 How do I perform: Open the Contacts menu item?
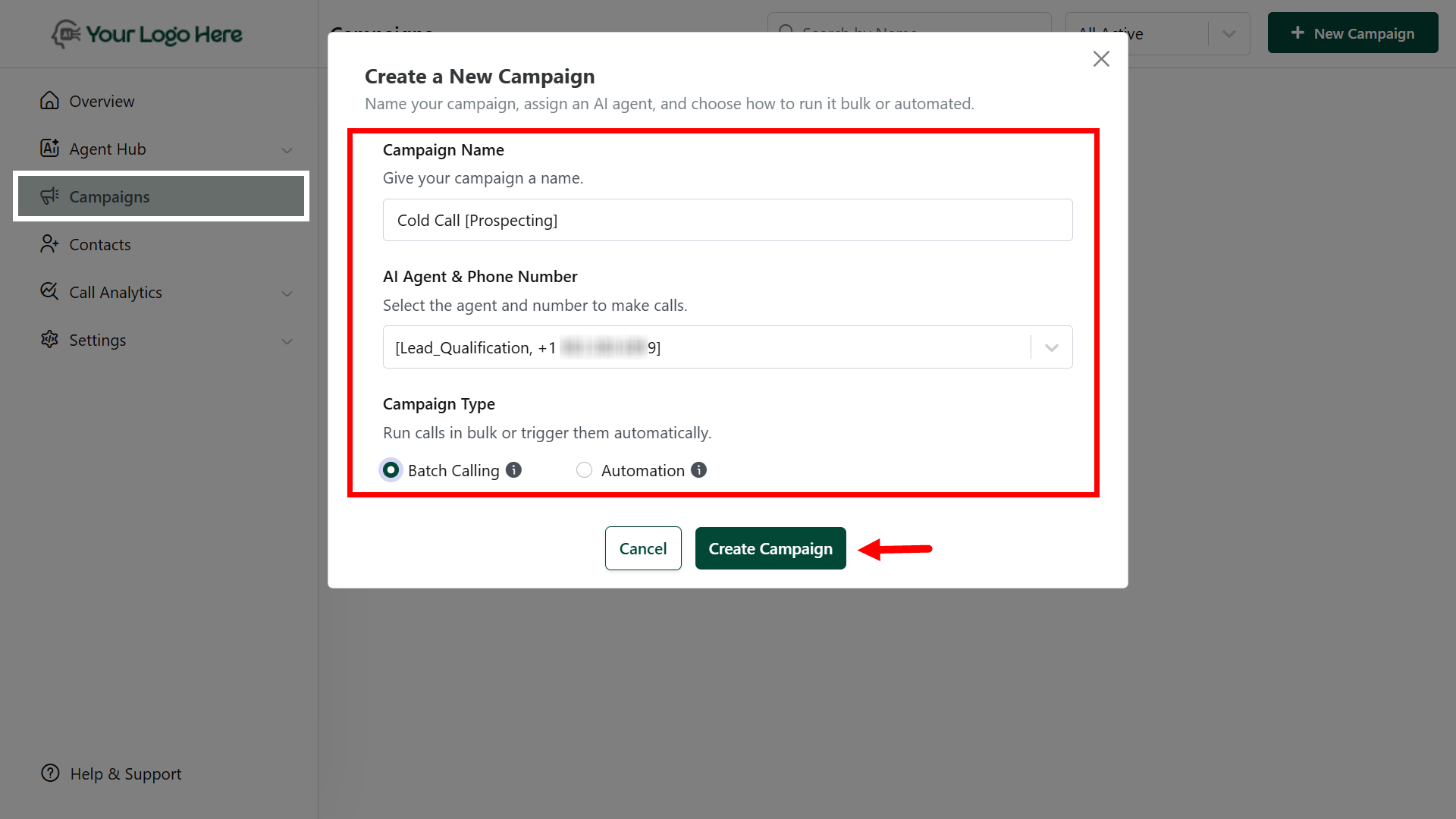pyautogui.click(x=100, y=244)
